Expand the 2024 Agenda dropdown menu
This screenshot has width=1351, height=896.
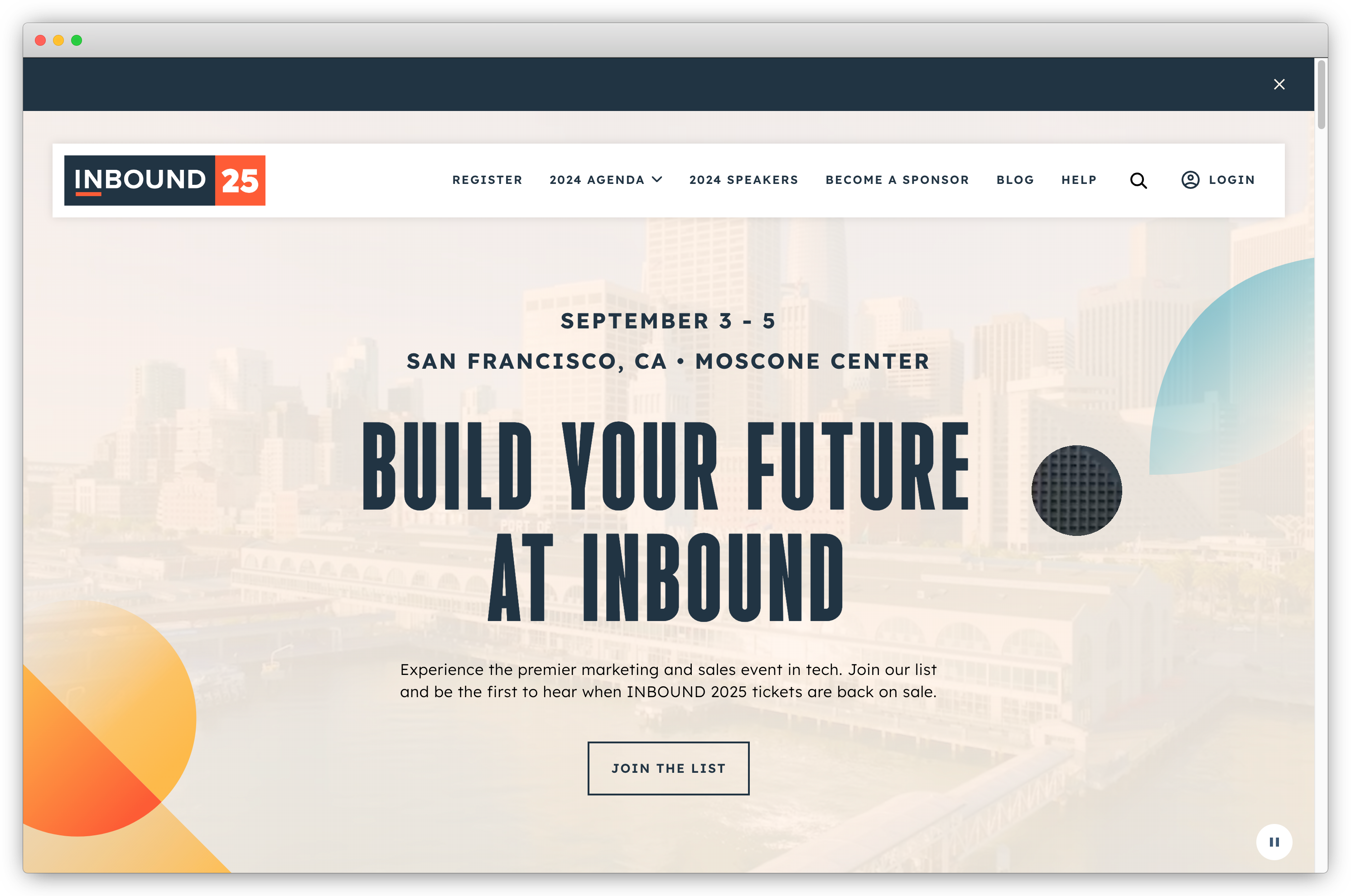click(605, 180)
